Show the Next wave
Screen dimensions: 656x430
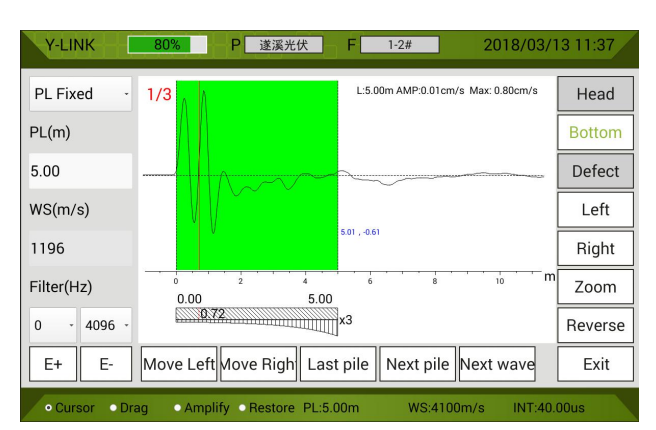(497, 364)
